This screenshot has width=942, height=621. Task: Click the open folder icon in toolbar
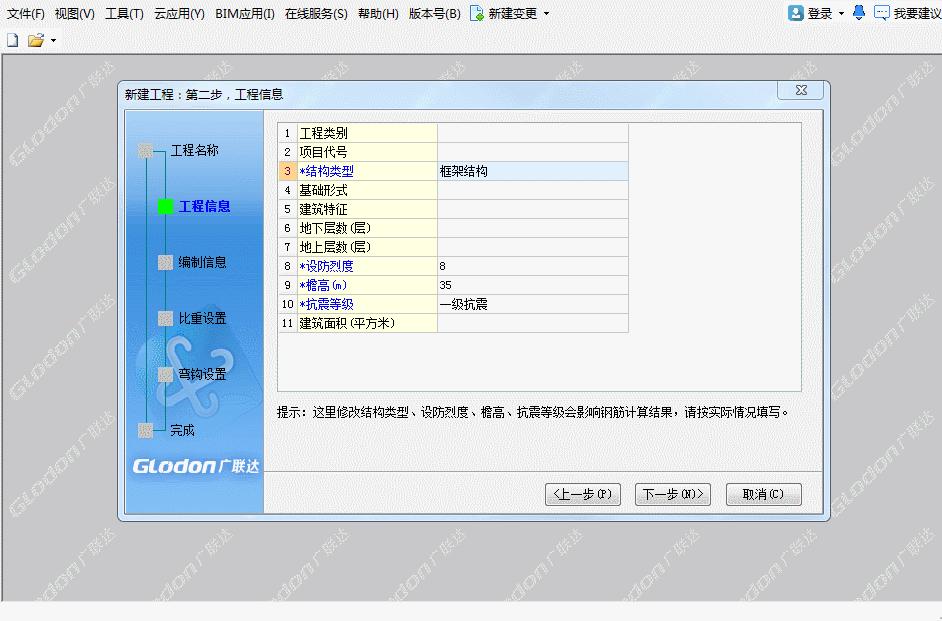click(x=36, y=40)
